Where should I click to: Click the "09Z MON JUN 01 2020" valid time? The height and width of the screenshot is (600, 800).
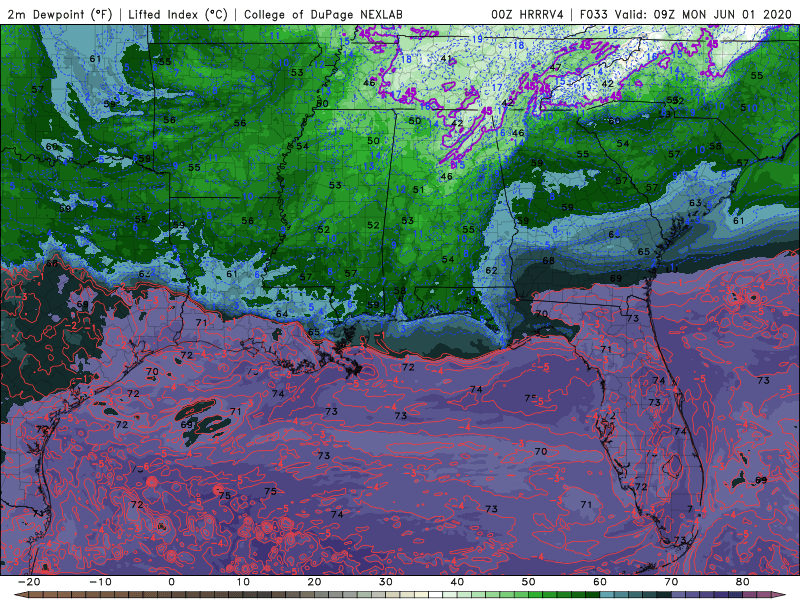pyautogui.click(x=722, y=14)
